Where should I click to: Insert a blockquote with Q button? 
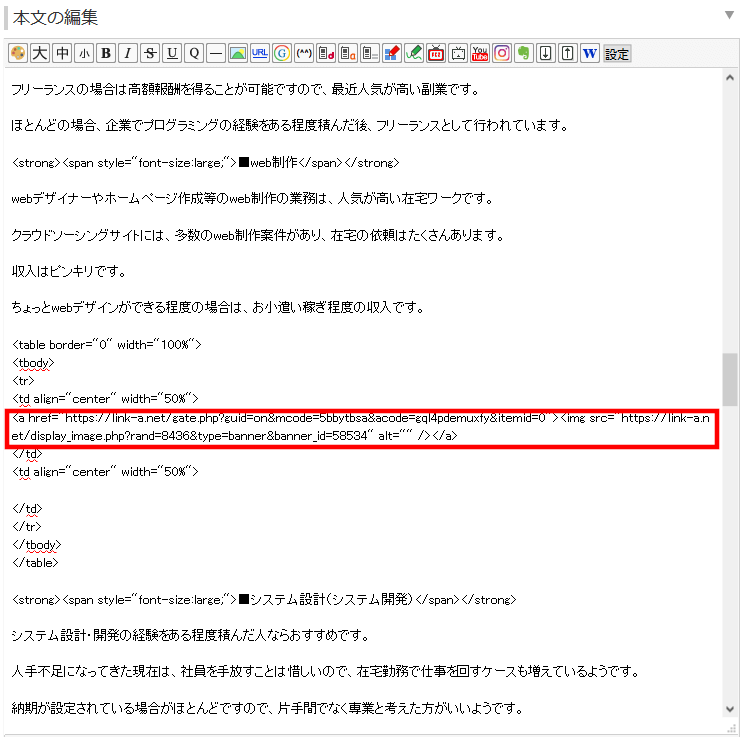coord(194,53)
